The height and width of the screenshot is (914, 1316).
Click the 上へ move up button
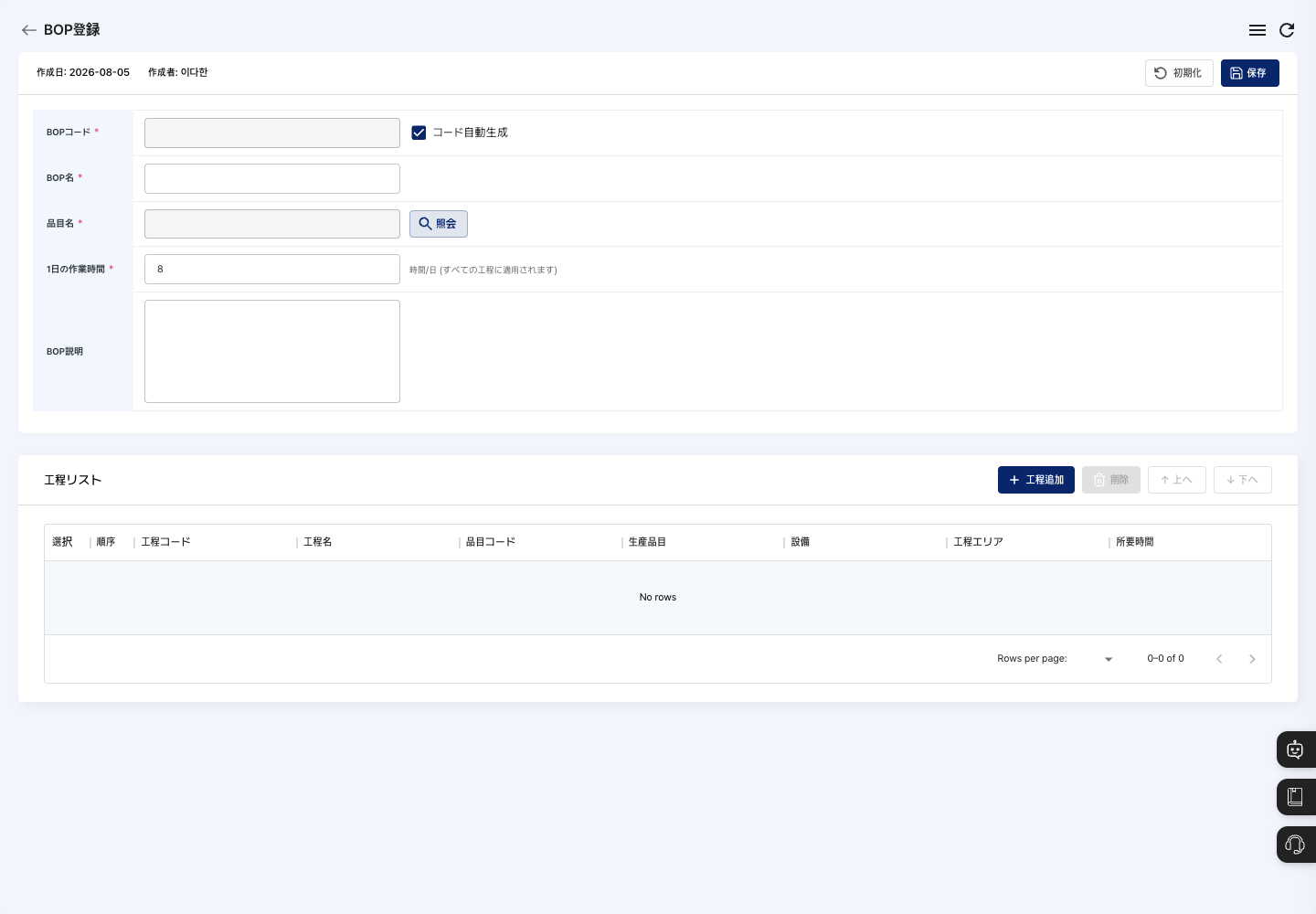coord(1177,480)
